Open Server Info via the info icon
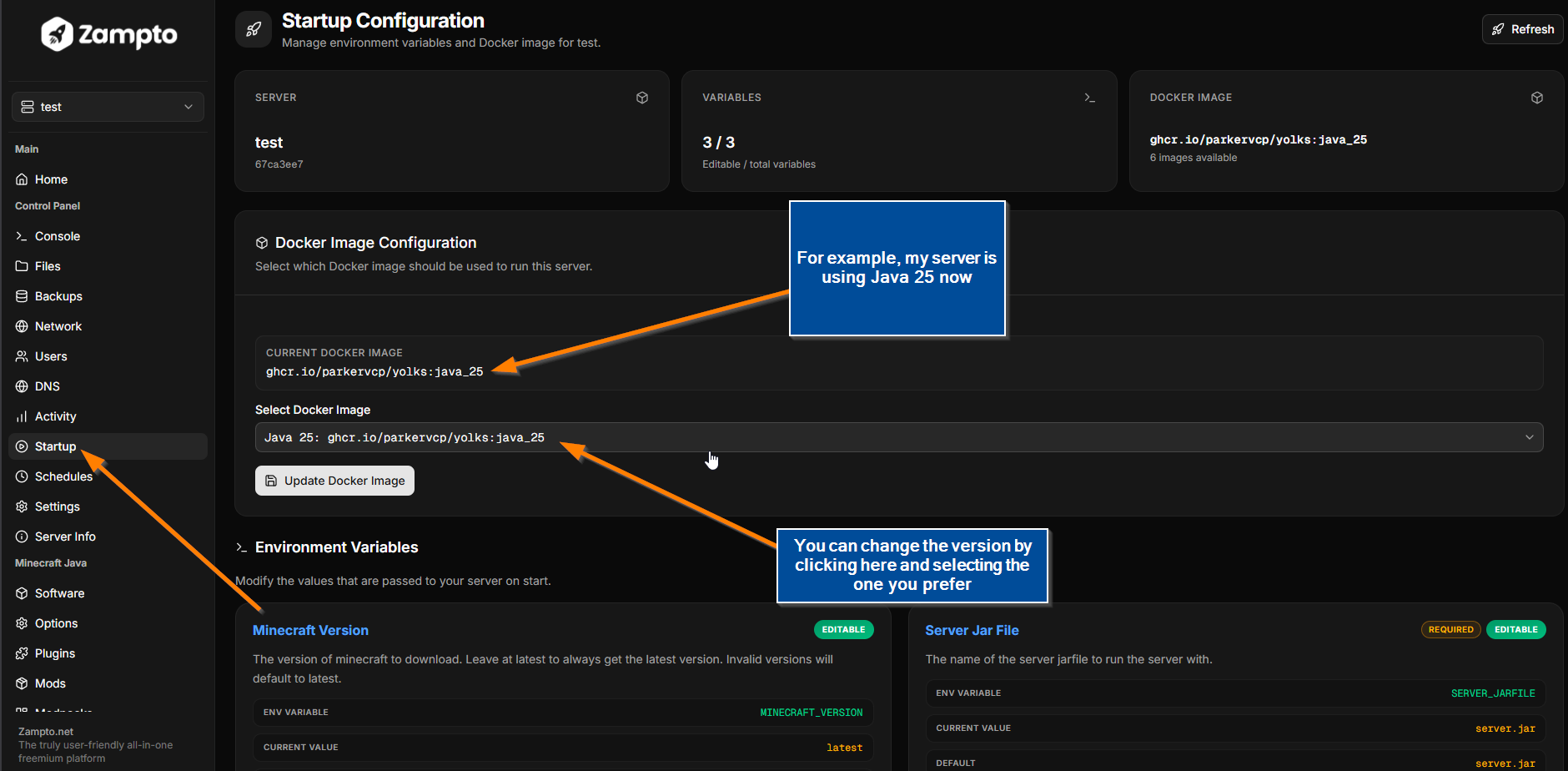Viewport: 1568px width, 771px height. [x=22, y=537]
